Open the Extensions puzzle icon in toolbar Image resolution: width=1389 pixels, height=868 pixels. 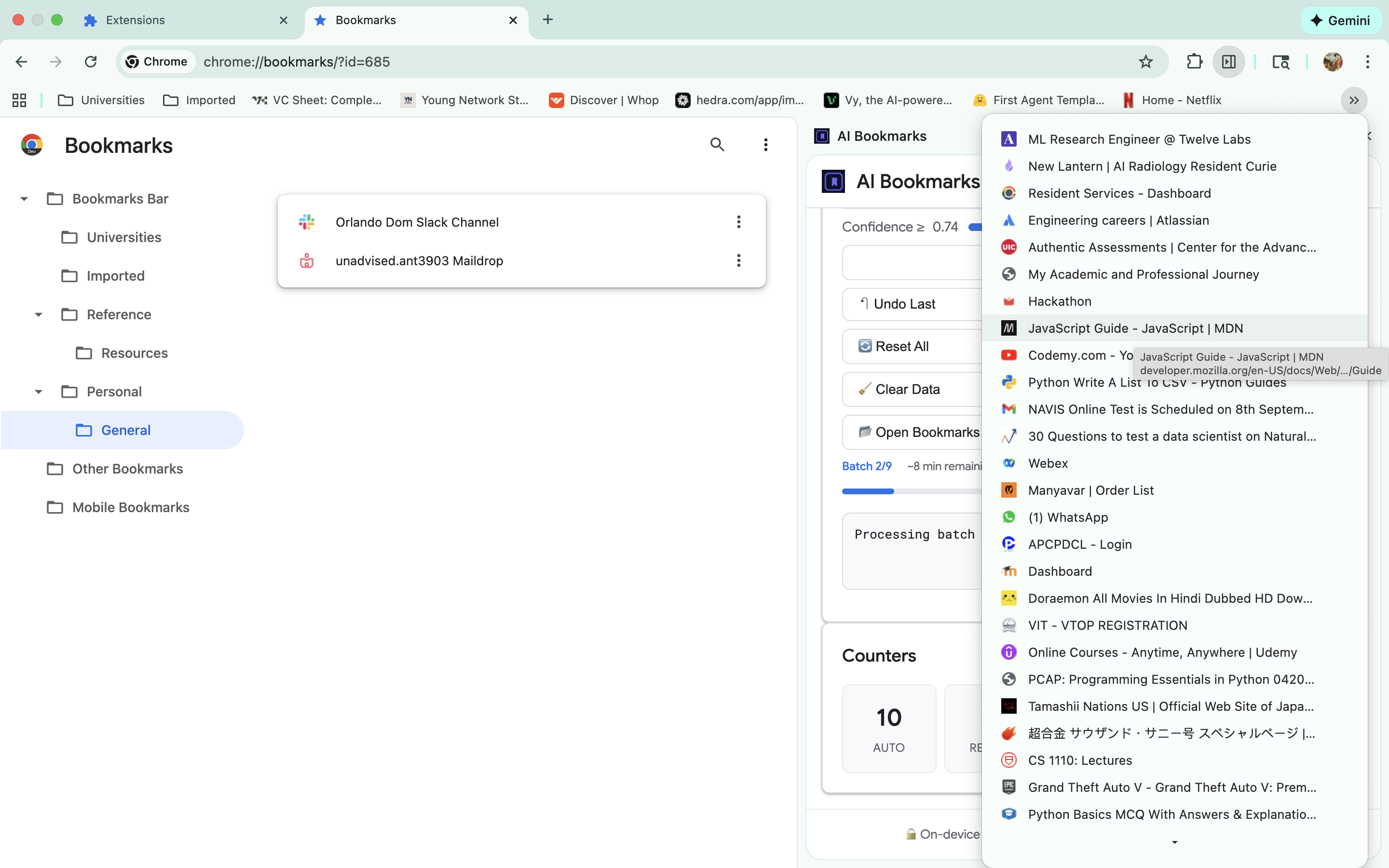[x=1194, y=61]
